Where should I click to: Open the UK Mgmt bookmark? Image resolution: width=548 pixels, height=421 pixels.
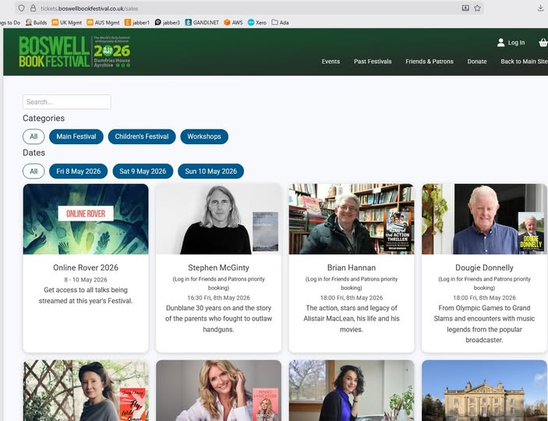(x=66, y=22)
